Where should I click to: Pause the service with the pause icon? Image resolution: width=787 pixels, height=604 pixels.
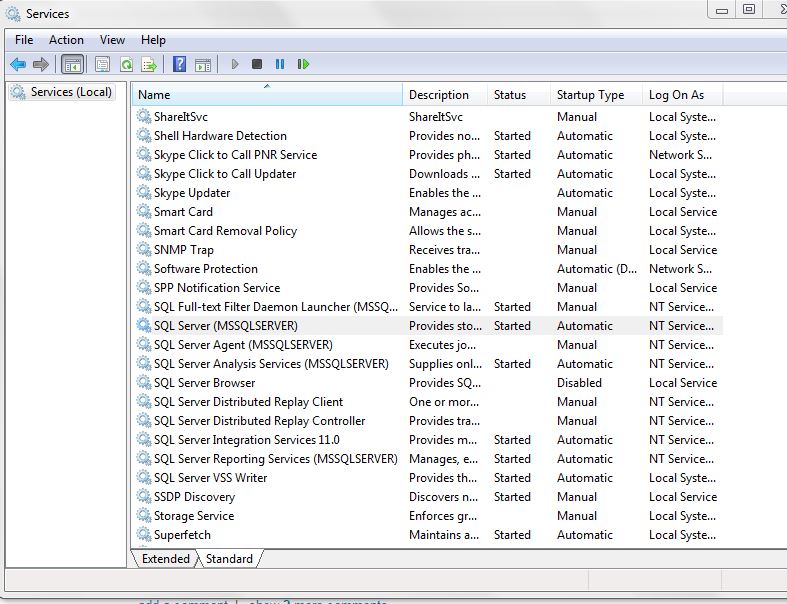280,64
